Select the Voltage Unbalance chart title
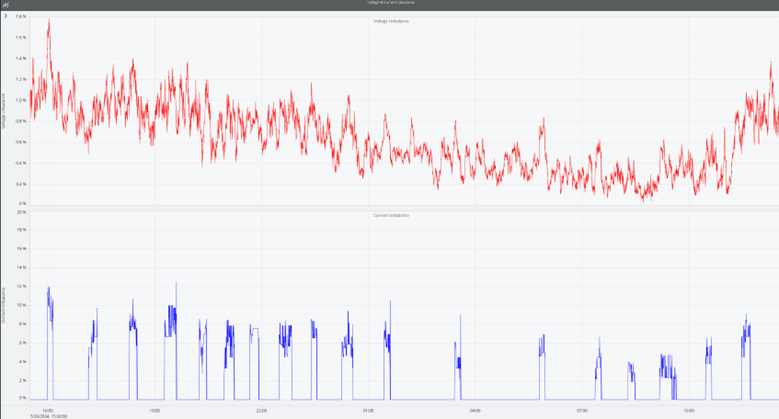The width and height of the screenshot is (779, 419). 391,21
